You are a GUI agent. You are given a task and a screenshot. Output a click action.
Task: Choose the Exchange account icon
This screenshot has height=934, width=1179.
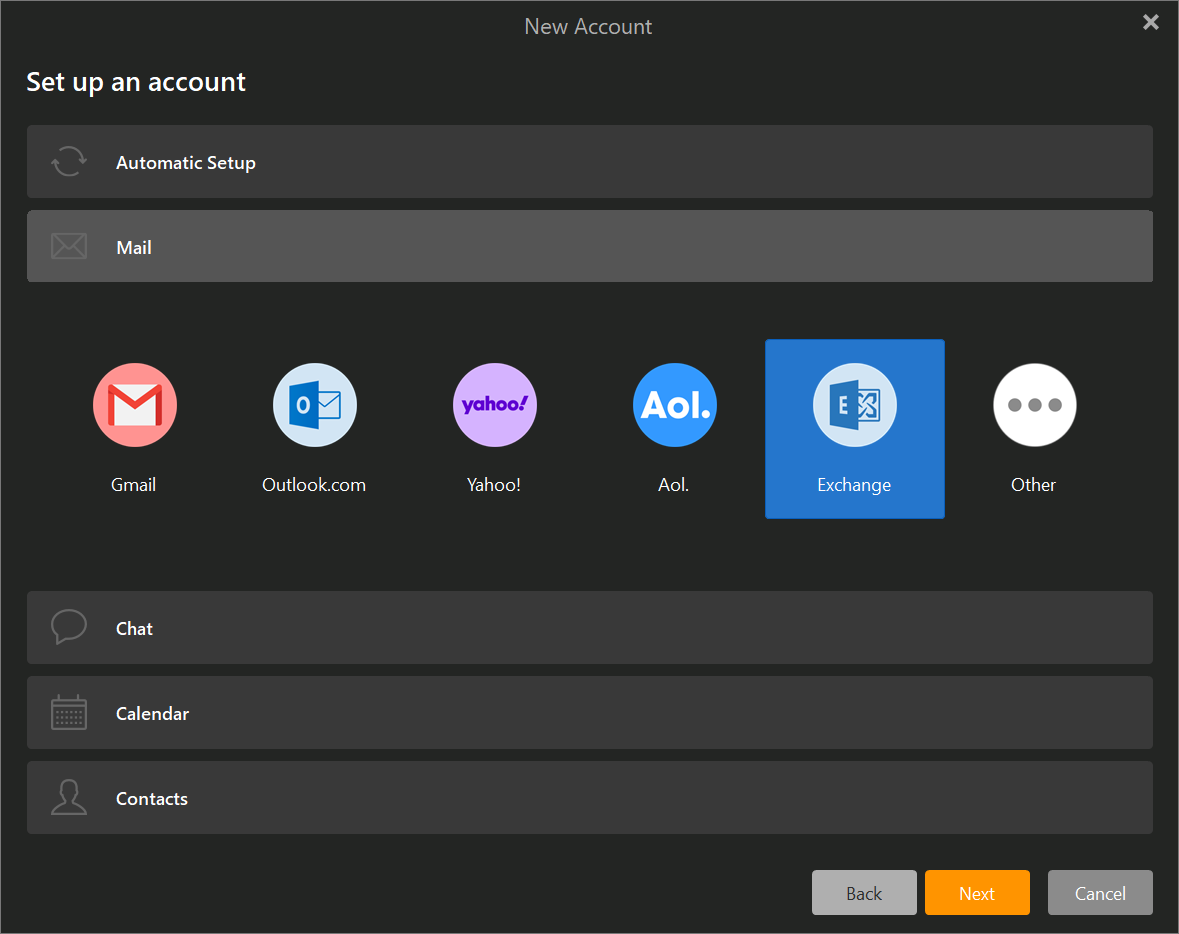(x=855, y=405)
